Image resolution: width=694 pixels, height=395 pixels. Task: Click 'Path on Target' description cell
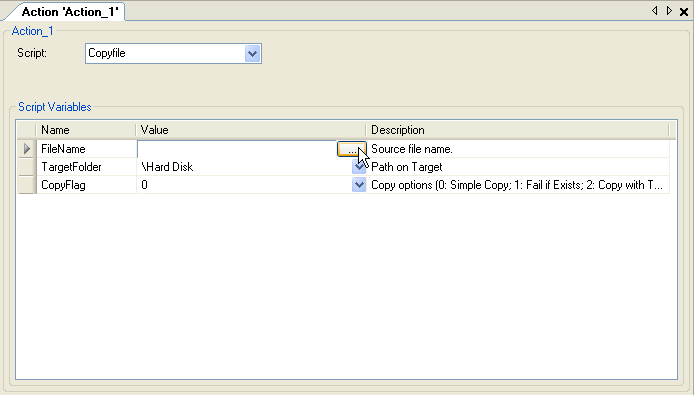[x=518, y=167]
